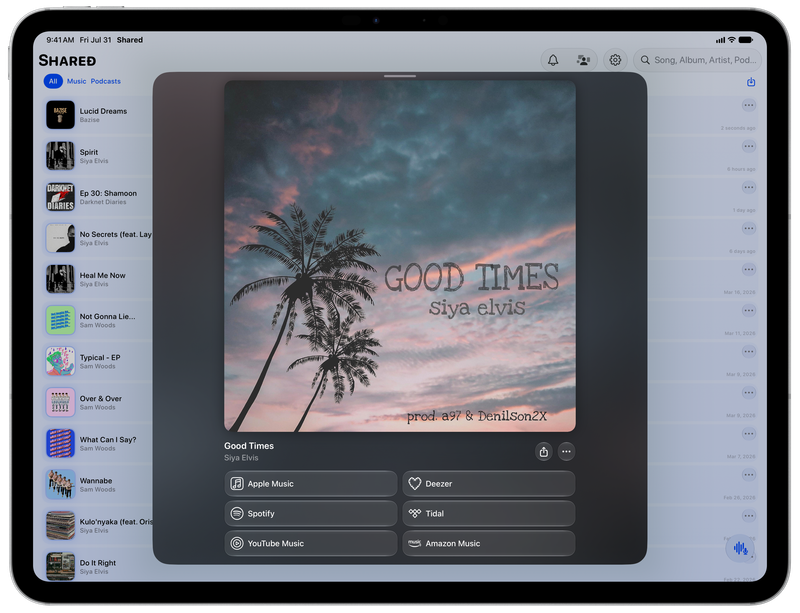Tap the Wannabe album artwork

pyautogui.click(x=60, y=484)
